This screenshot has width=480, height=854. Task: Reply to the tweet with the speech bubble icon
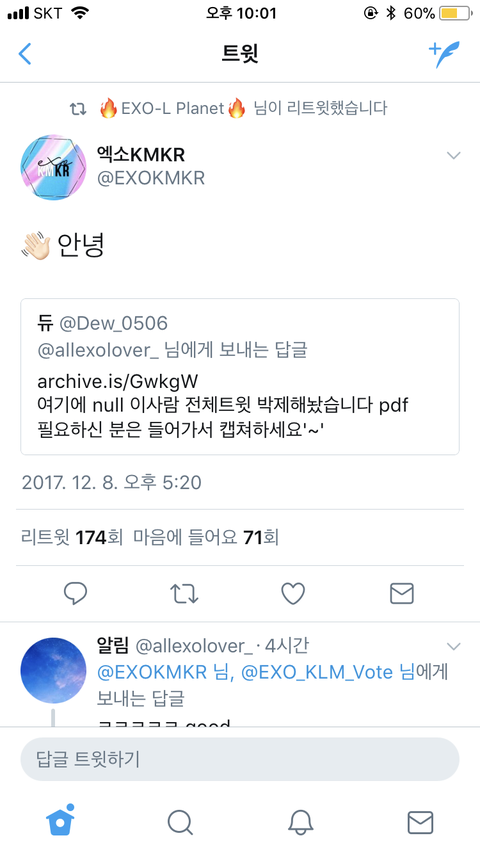tap(76, 594)
